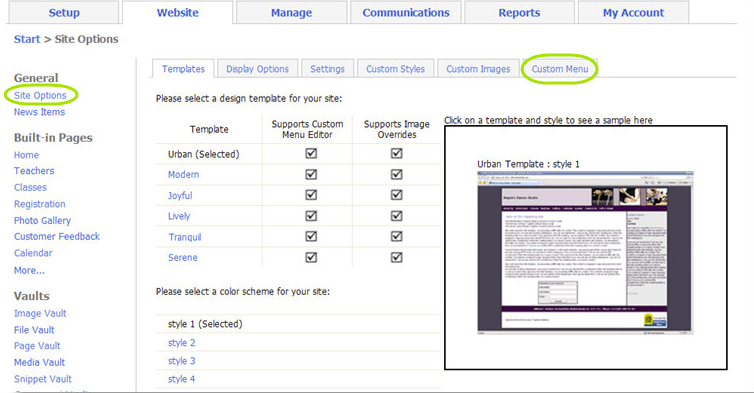Switch to Display Options sub-tab
The width and height of the screenshot is (754, 393).
[x=257, y=69]
